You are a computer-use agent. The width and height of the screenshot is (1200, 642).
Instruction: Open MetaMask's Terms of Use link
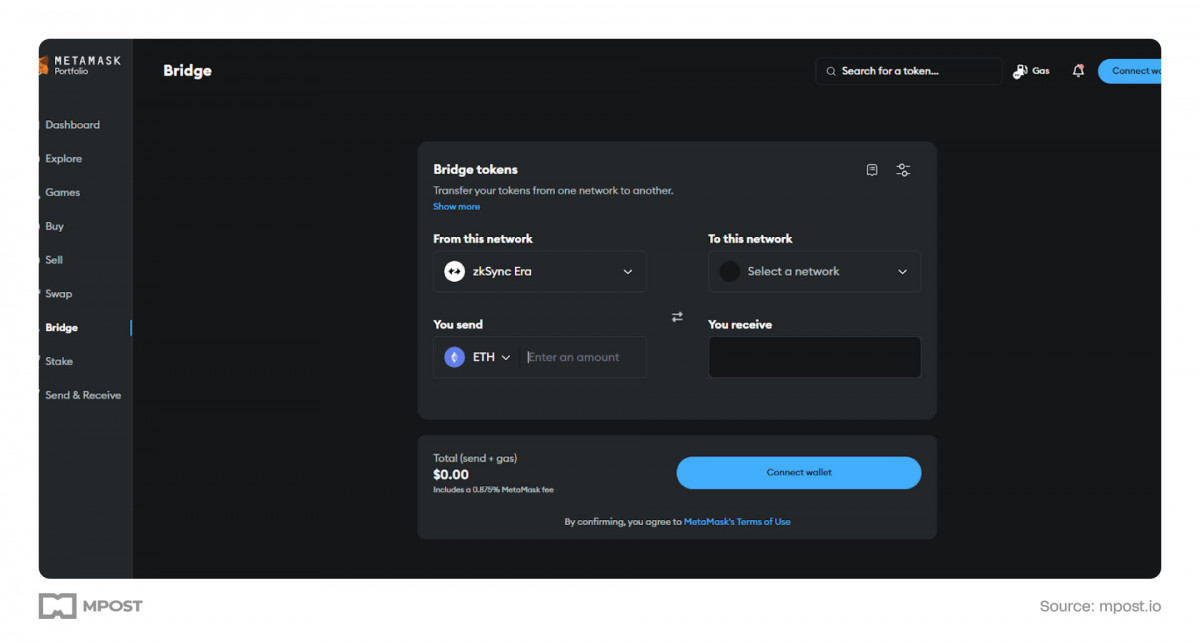[737, 522]
